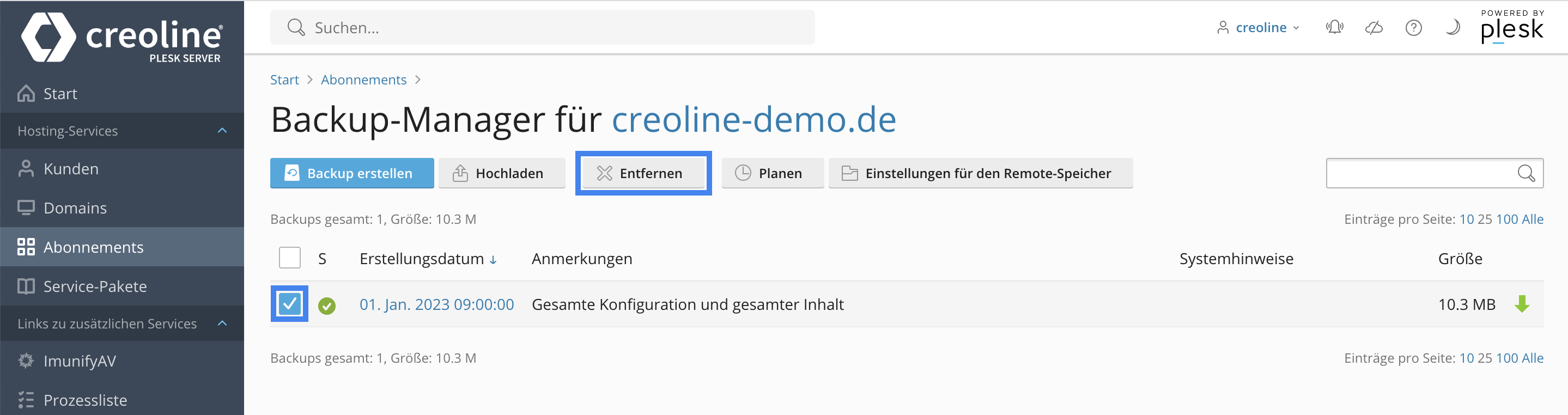Click the magnifier icon in the Suchen bar
This screenshot has width=1568, height=415.
point(296,27)
